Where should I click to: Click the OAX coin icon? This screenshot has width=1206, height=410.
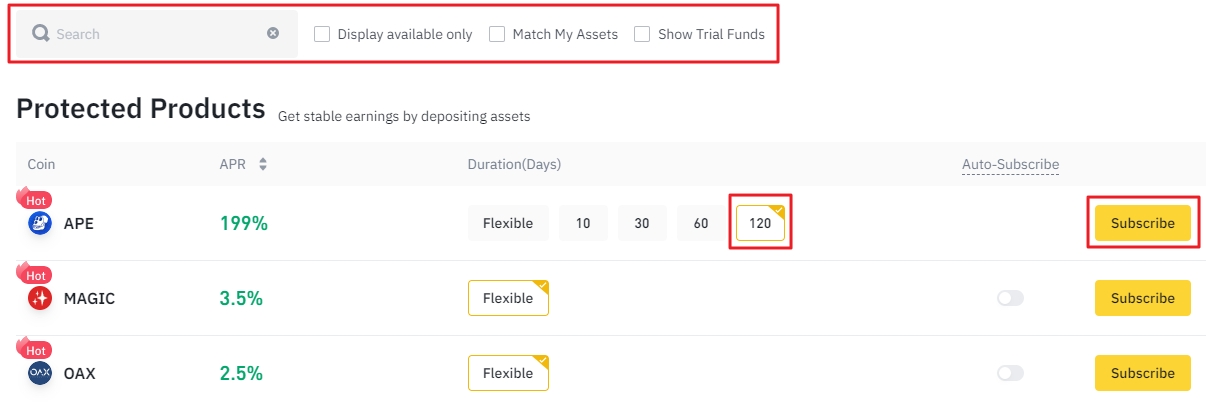40,373
